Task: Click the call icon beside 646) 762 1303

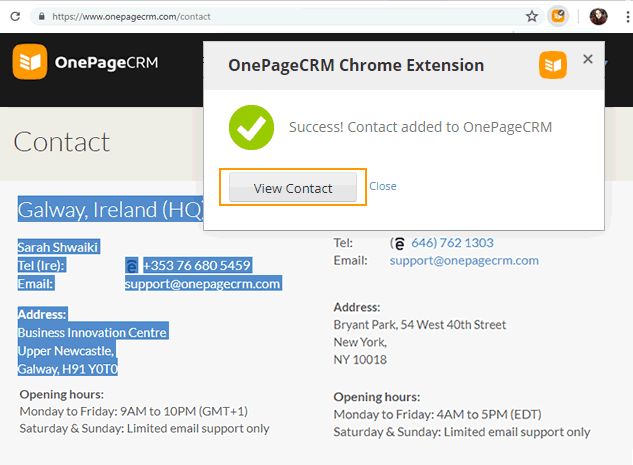Action: [398, 243]
